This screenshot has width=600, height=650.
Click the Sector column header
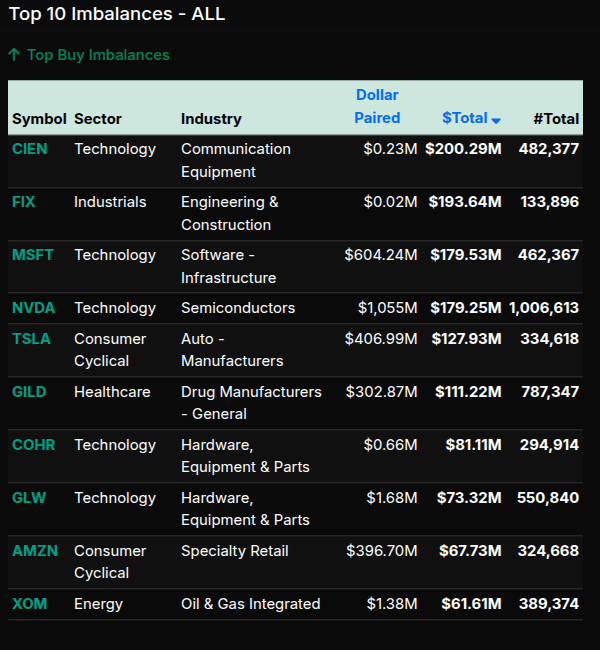tap(97, 119)
